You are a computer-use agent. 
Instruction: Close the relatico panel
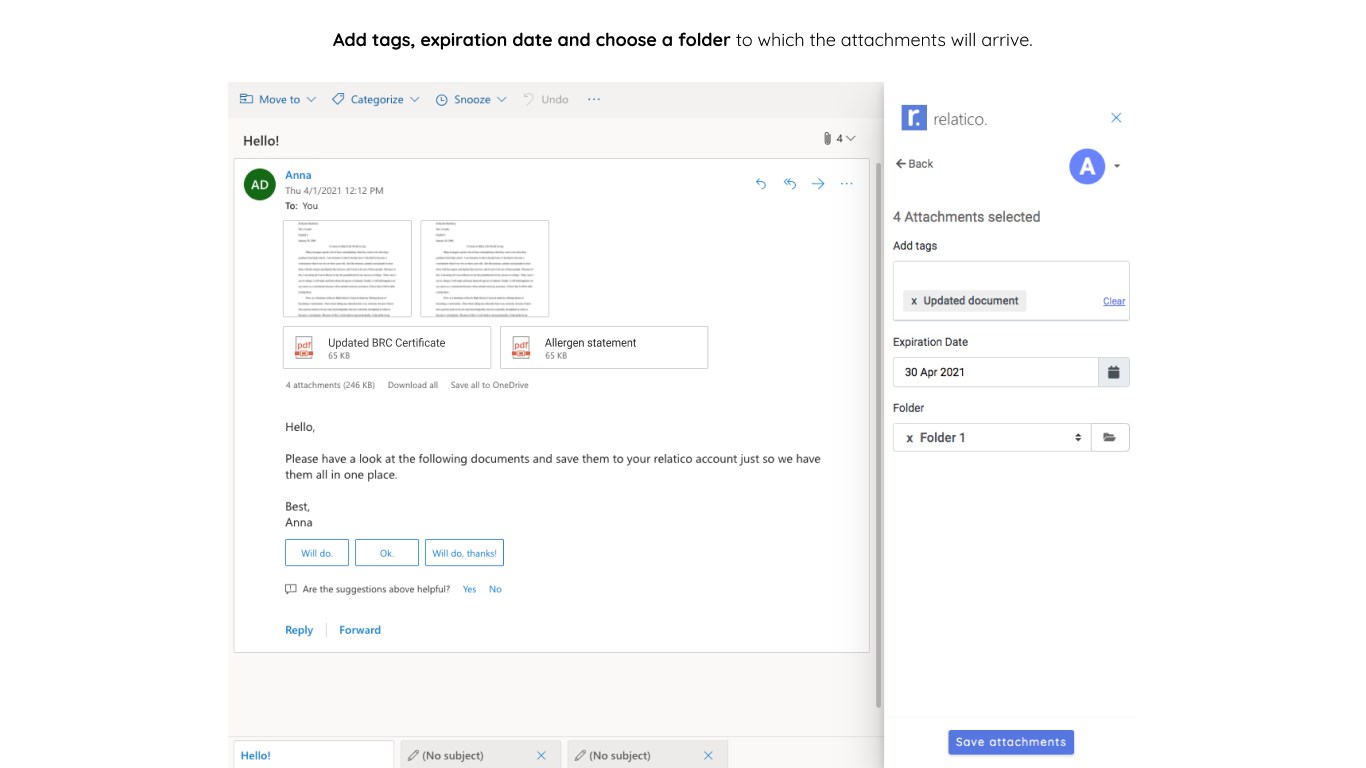(1117, 118)
